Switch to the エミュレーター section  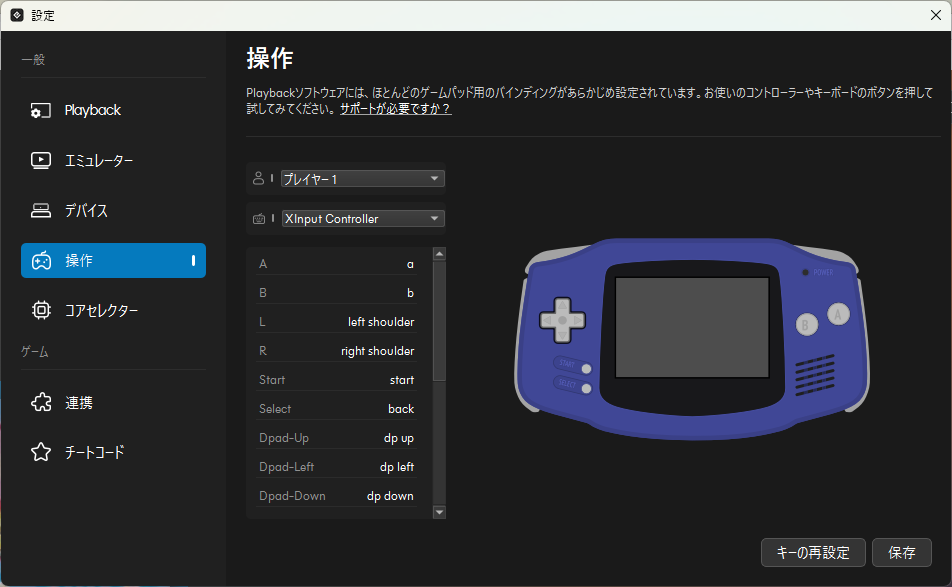pyautogui.click(x=99, y=161)
